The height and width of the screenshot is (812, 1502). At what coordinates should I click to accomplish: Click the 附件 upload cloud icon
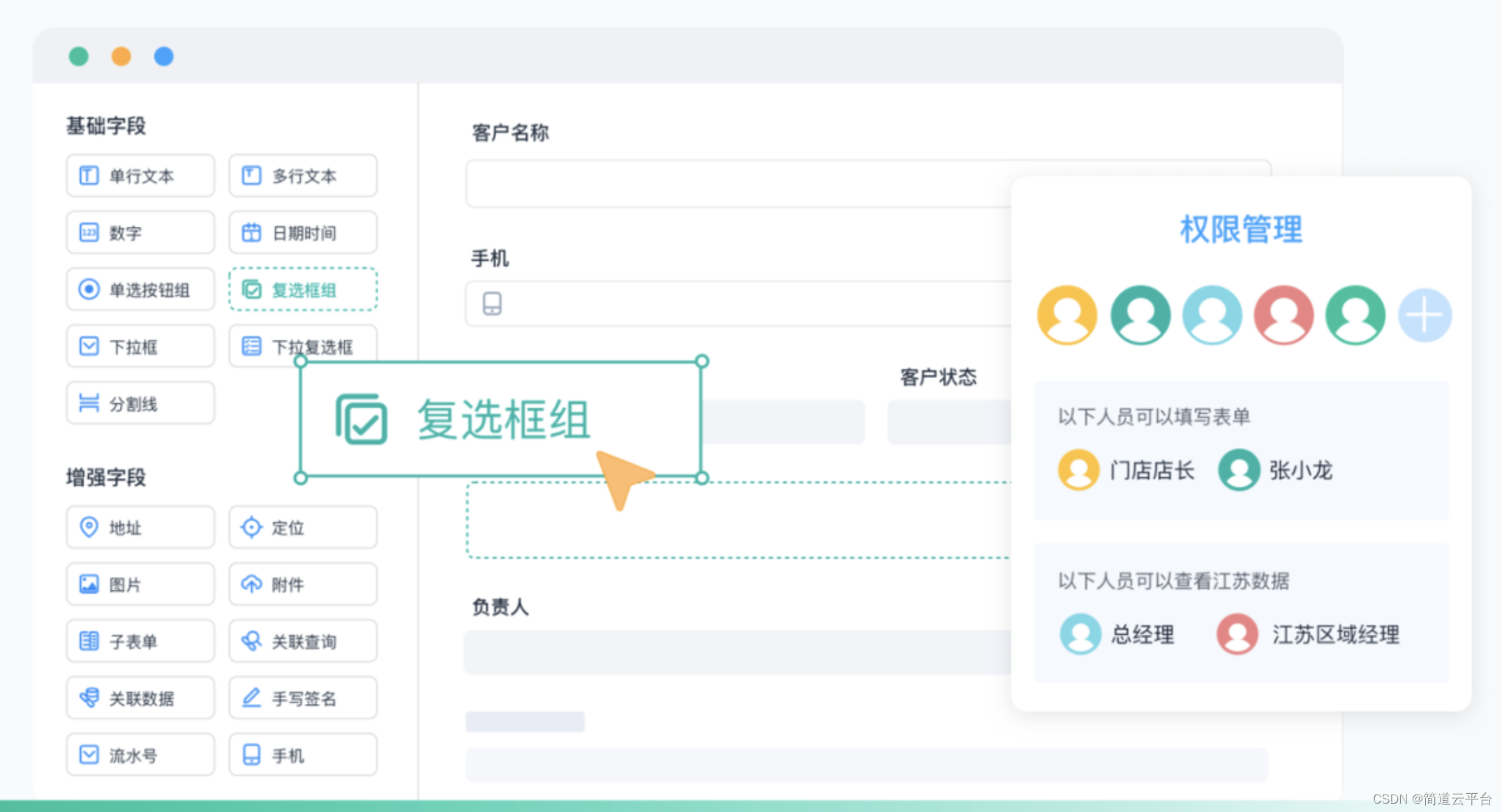tap(251, 584)
